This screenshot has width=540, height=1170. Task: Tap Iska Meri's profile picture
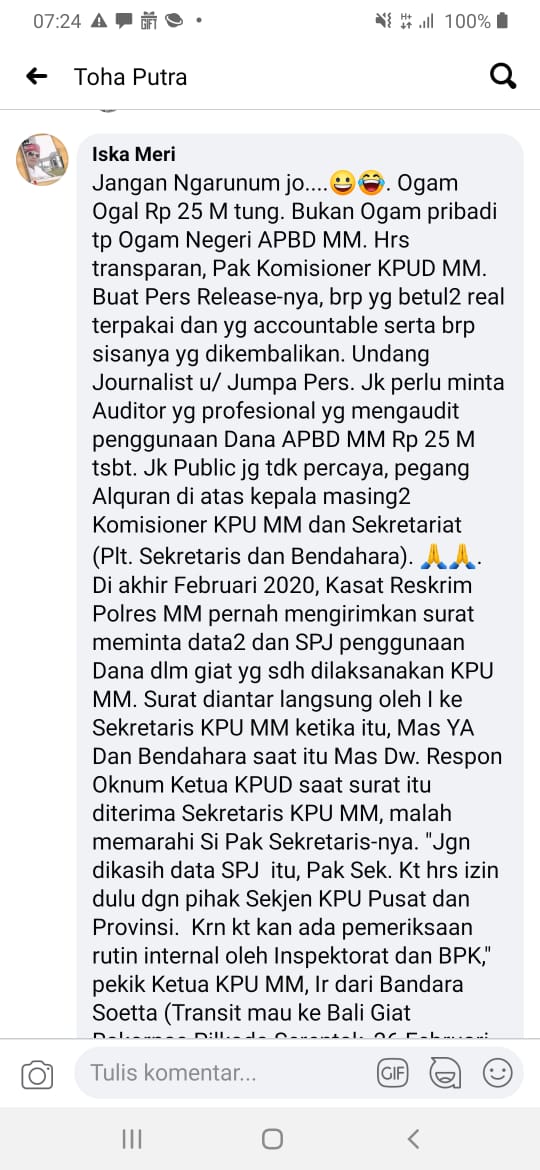43,160
